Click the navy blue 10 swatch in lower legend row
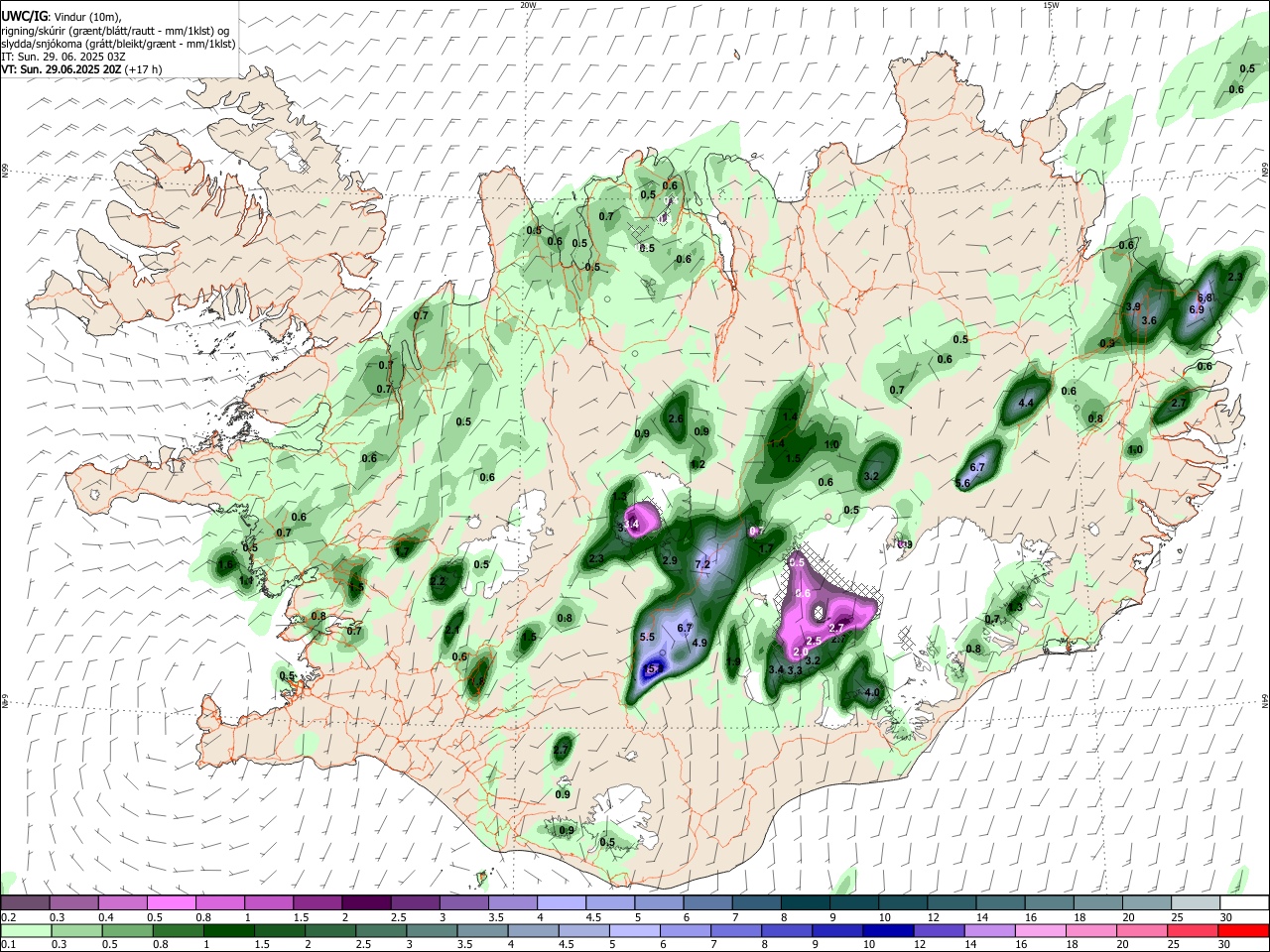The image size is (1270, 952). pyautogui.click(x=888, y=930)
